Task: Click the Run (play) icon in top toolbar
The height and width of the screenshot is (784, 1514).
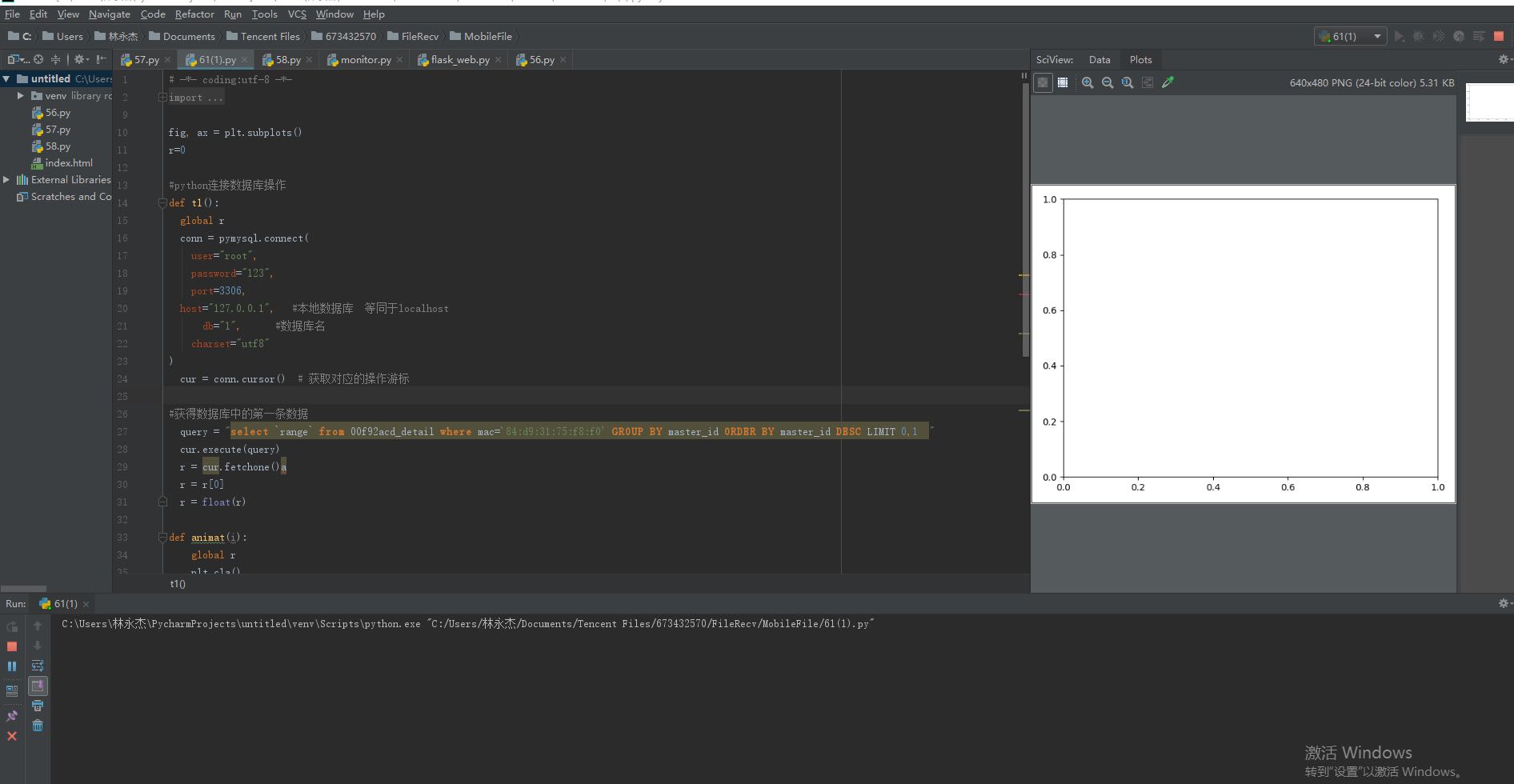Action: [x=1399, y=36]
